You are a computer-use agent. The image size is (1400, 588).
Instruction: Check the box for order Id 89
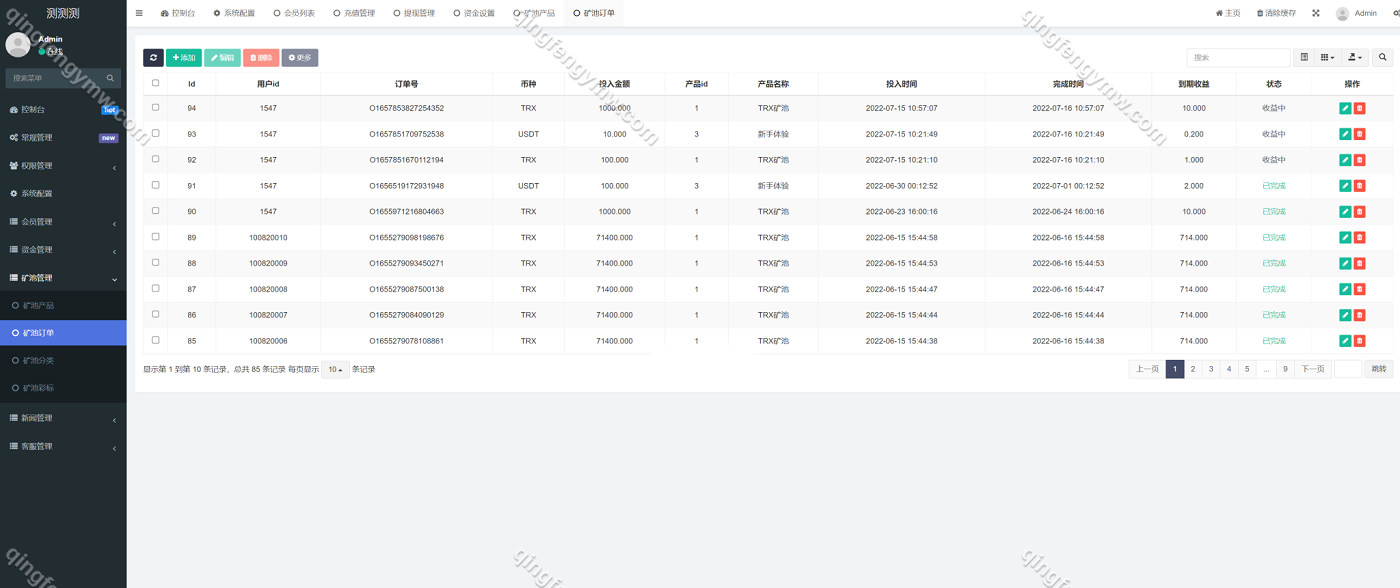(x=155, y=237)
